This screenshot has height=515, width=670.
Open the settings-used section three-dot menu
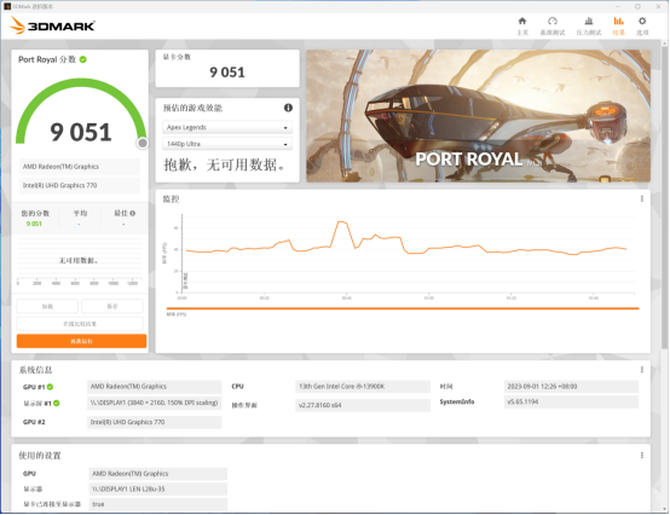coord(642,455)
